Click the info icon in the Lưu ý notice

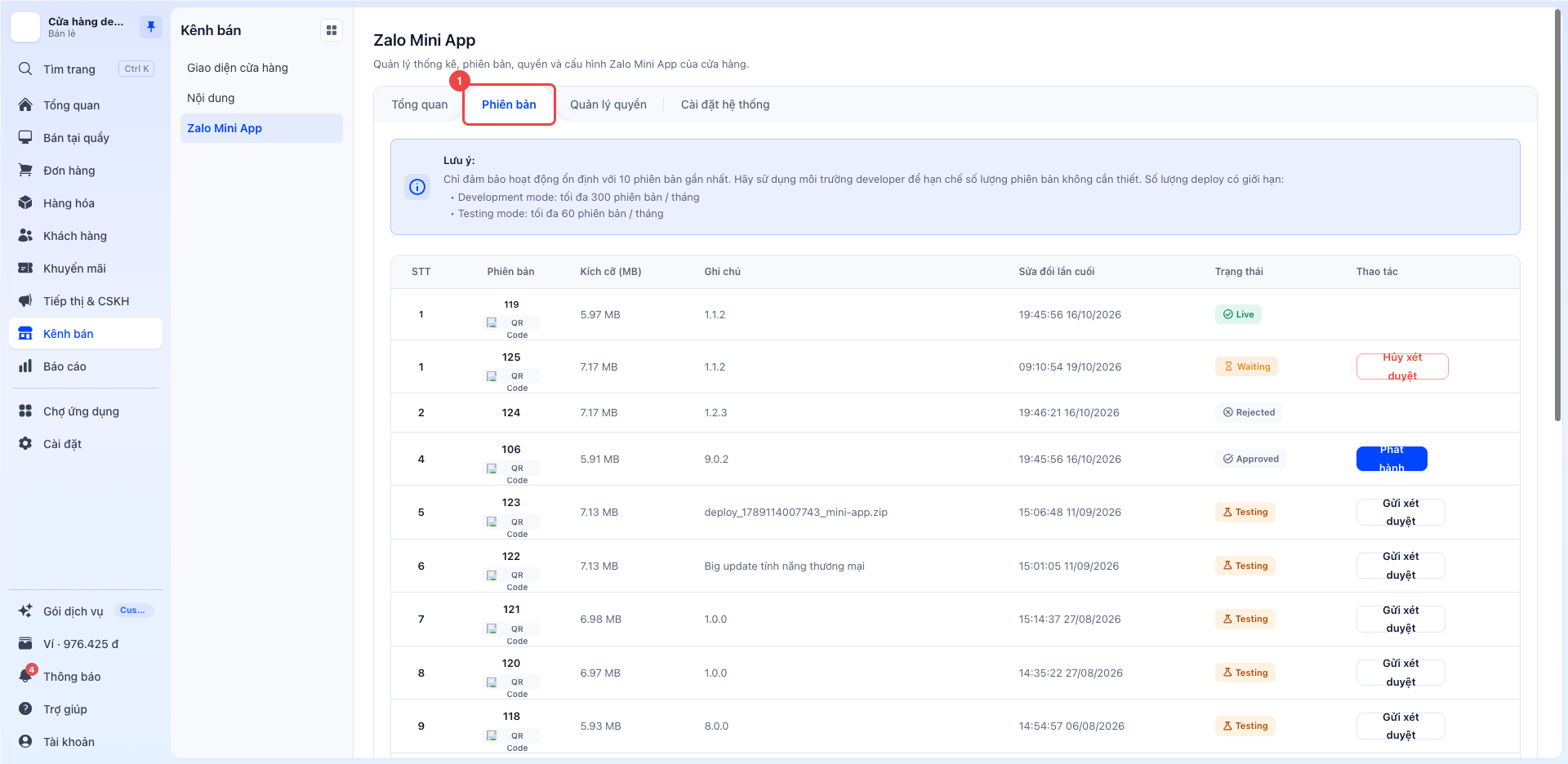[417, 187]
